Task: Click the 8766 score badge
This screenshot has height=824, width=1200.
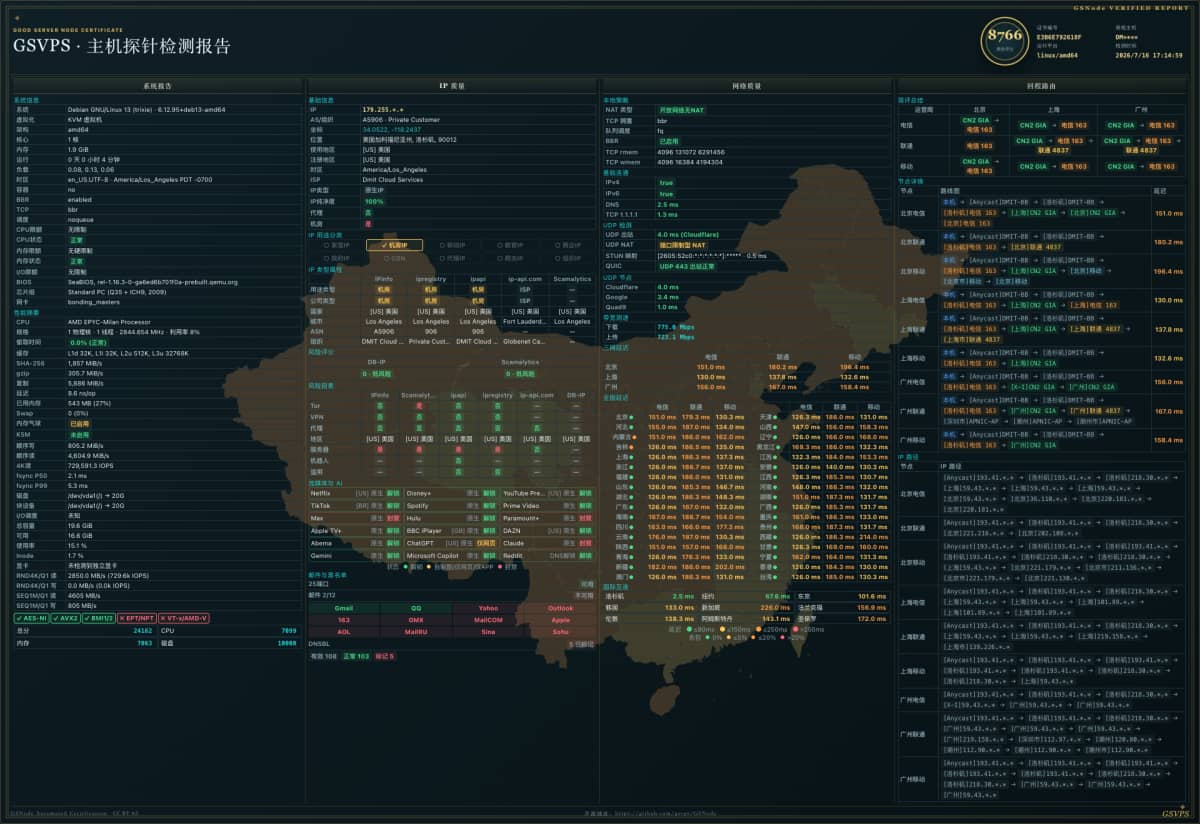Action: (x=1004, y=41)
